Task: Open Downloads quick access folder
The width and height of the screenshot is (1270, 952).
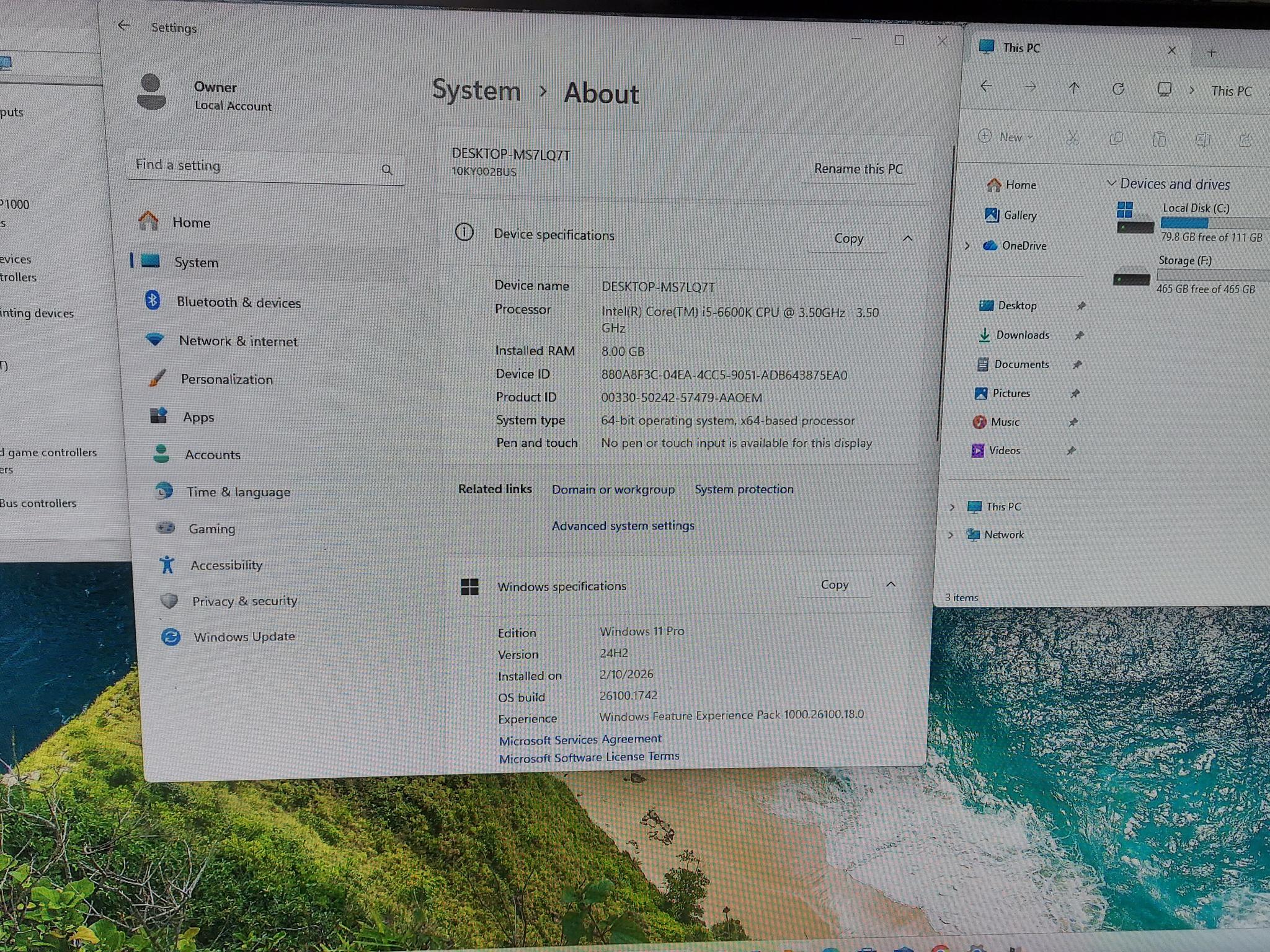Action: (x=1013, y=335)
